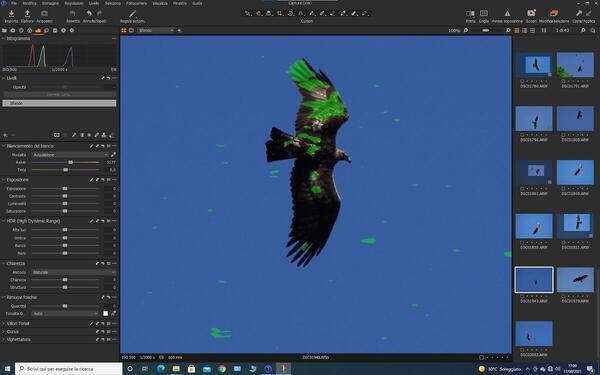Image resolution: width=600 pixels, height=375 pixels.
Task: Select the rotate/straighten cursor tool
Action: pos(290,14)
